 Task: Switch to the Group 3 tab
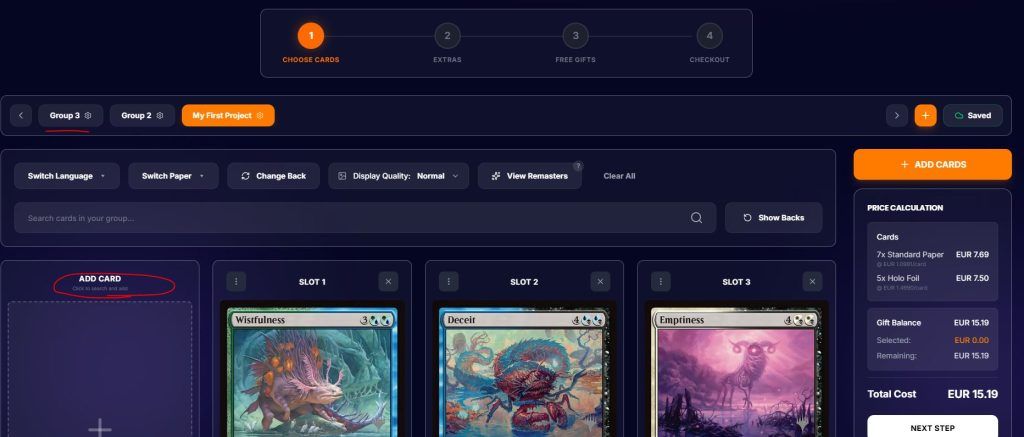tap(70, 116)
